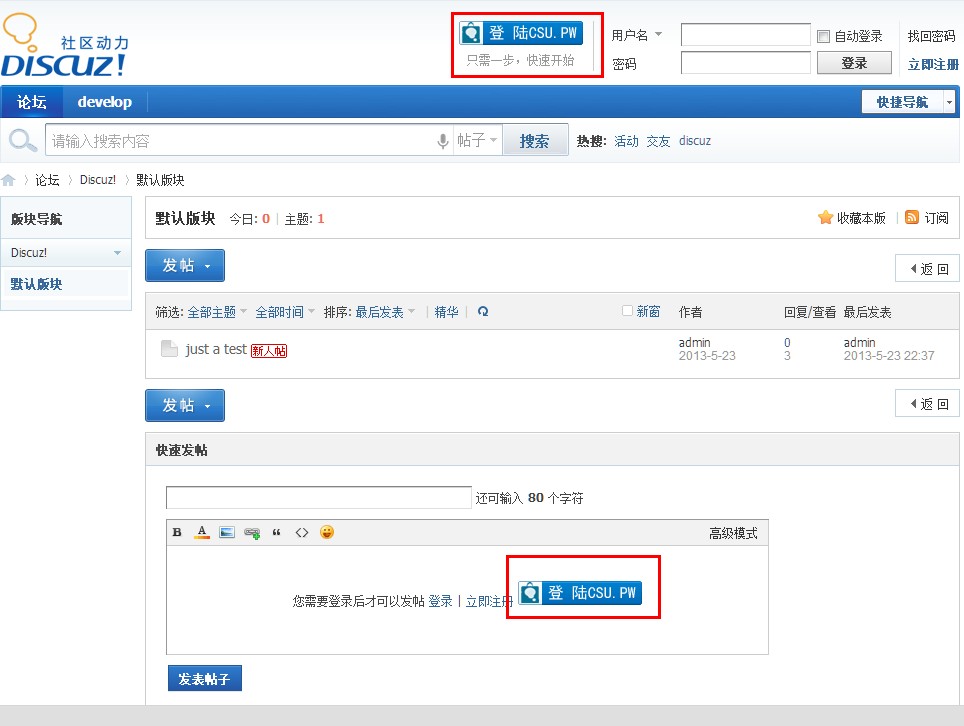The width and height of the screenshot is (964, 726).
Task: Click the insert link icon
Action: click(252, 533)
